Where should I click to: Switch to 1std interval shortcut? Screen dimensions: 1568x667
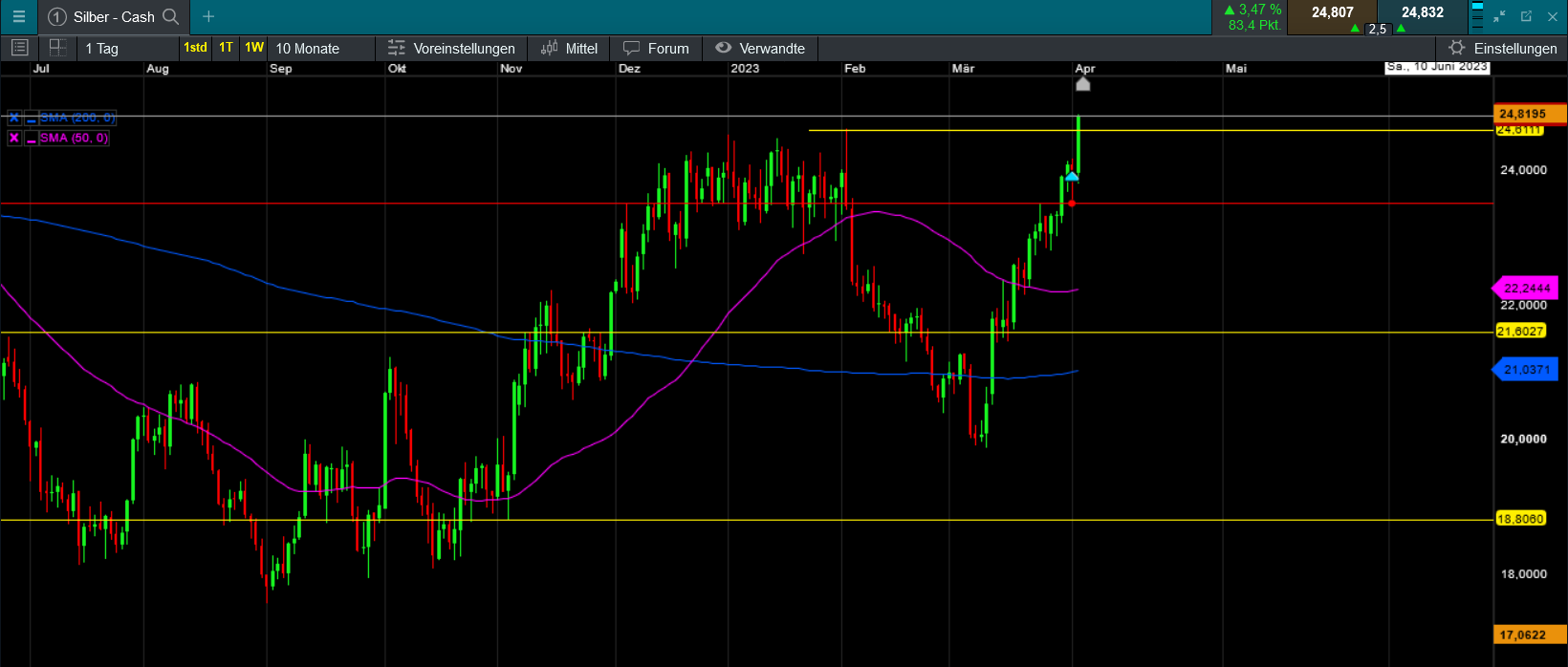coord(195,48)
